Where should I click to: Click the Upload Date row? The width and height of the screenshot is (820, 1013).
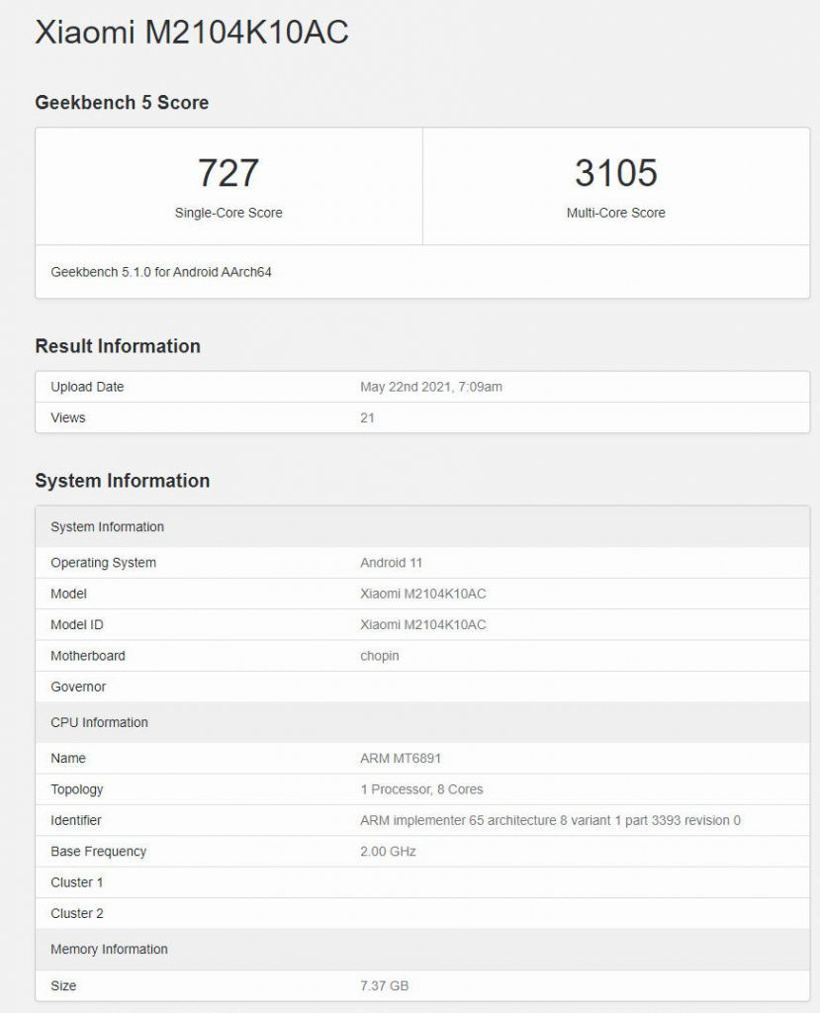[88, 387]
